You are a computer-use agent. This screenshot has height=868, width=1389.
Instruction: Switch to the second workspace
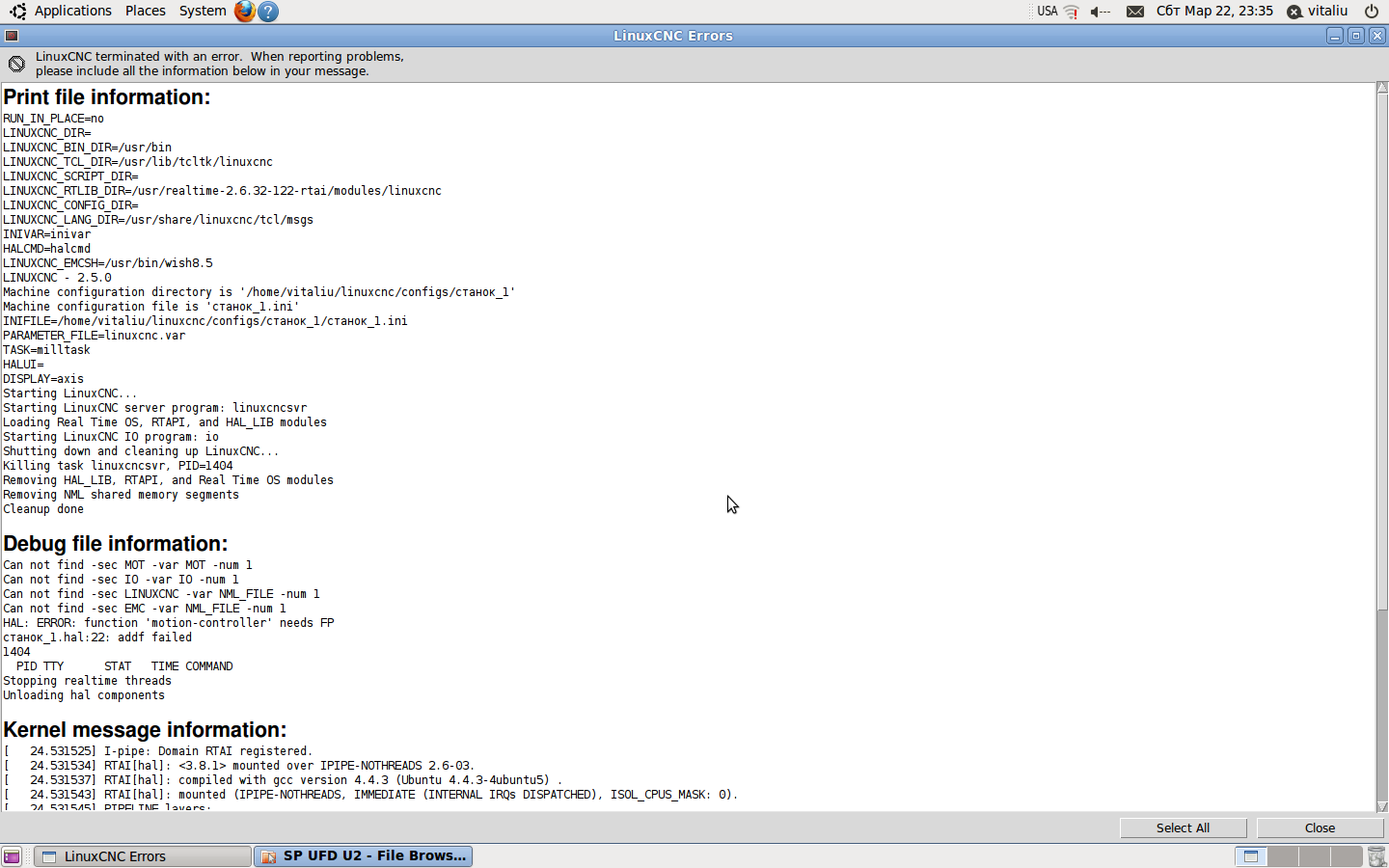pos(1283,856)
